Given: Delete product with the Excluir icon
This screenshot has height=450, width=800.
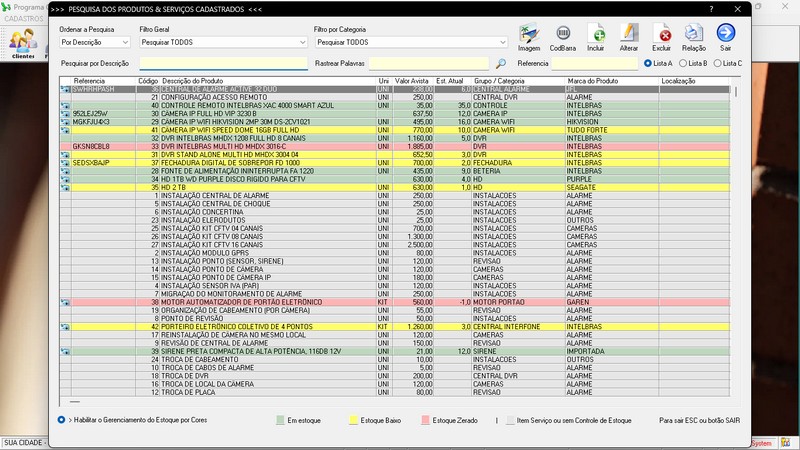Looking at the screenshot, I should pyautogui.click(x=661, y=37).
